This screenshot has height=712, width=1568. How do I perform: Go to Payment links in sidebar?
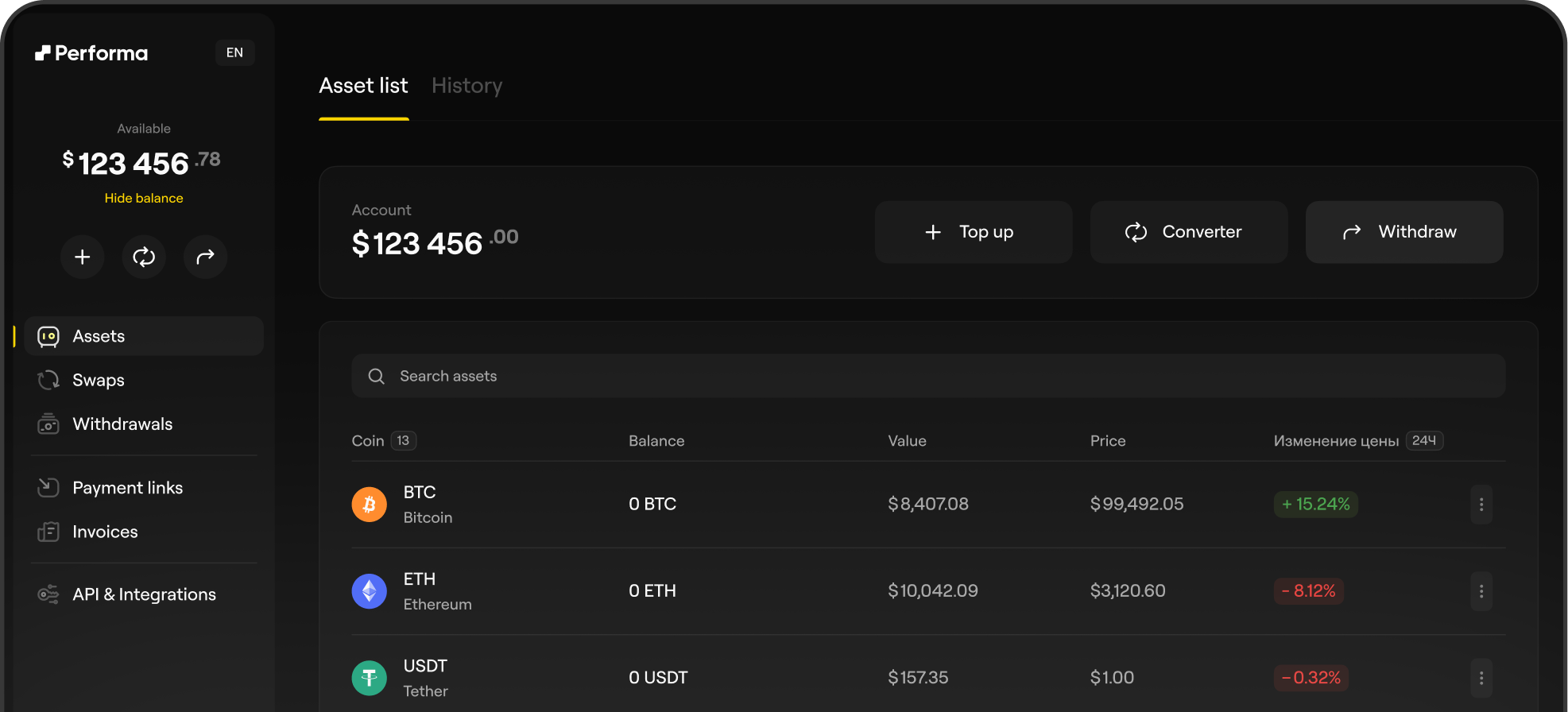[x=127, y=488]
